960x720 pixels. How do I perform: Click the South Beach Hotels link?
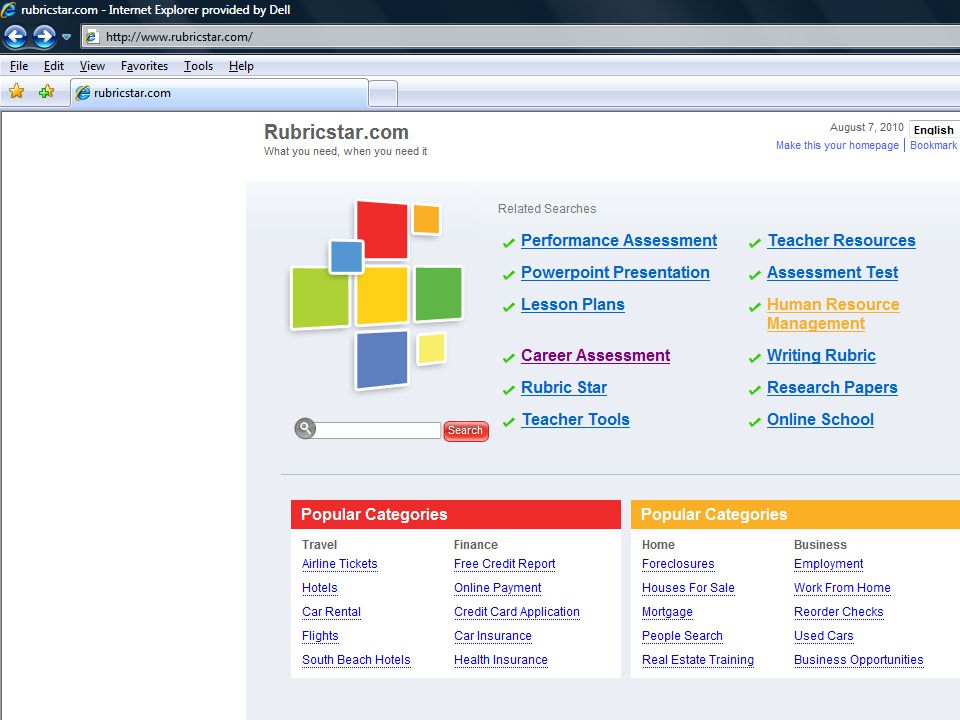click(356, 660)
